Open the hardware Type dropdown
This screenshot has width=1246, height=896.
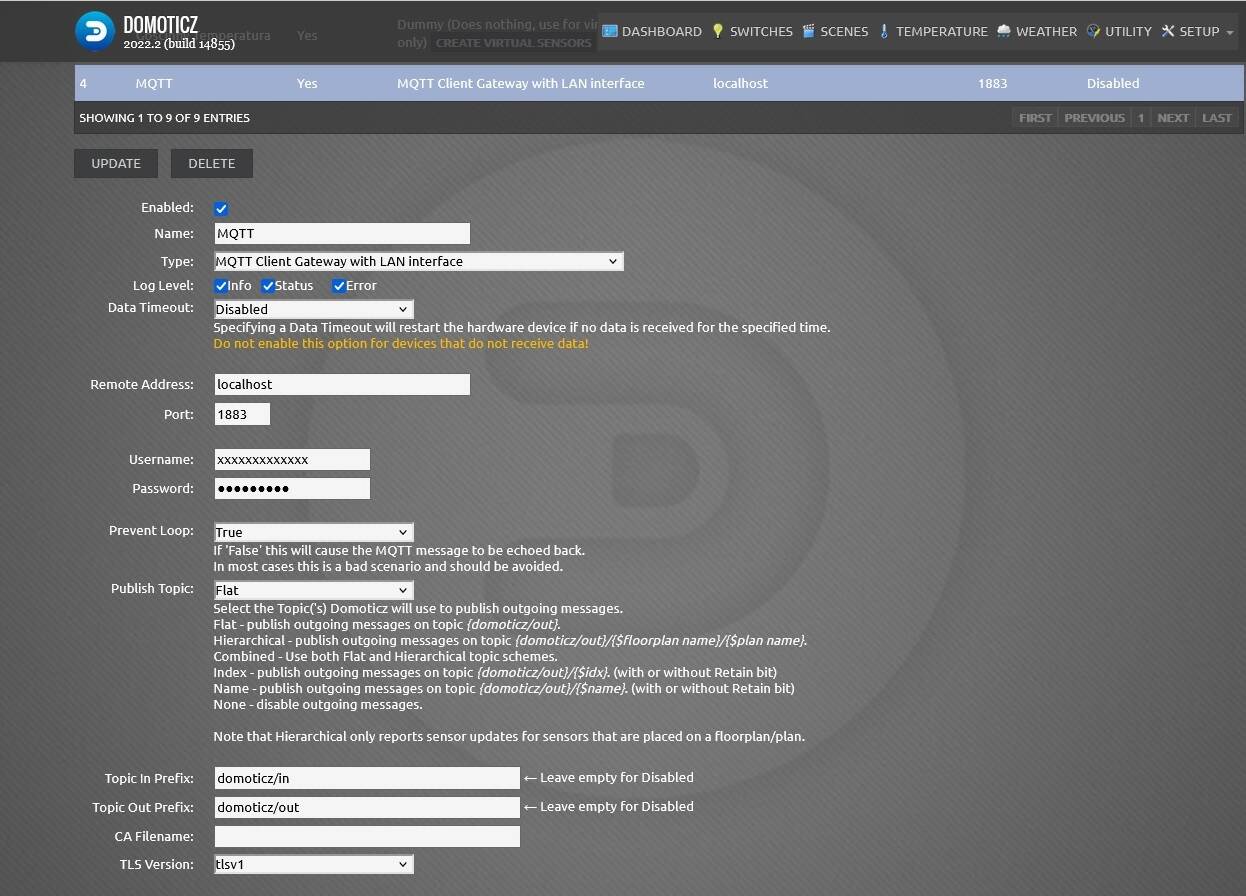click(419, 261)
